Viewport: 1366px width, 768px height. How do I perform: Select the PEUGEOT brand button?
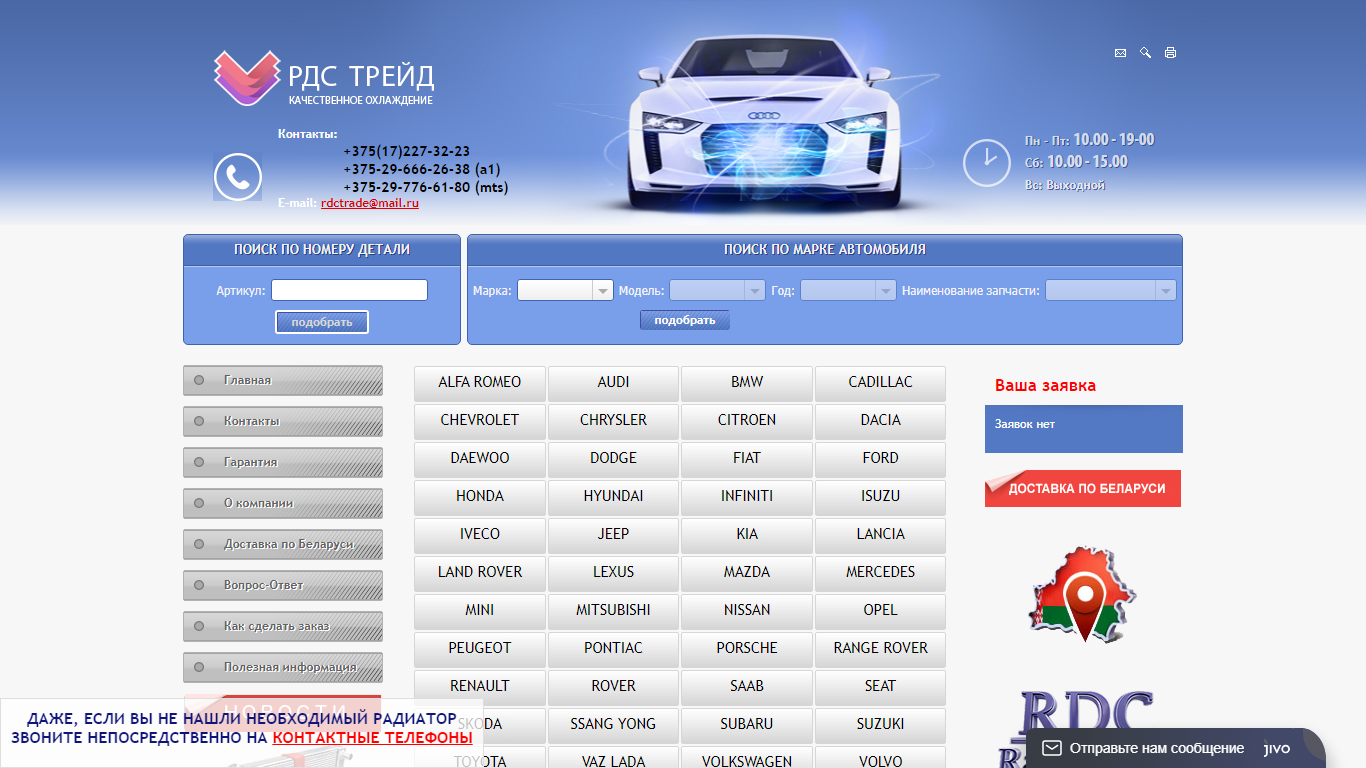pos(480,649)
